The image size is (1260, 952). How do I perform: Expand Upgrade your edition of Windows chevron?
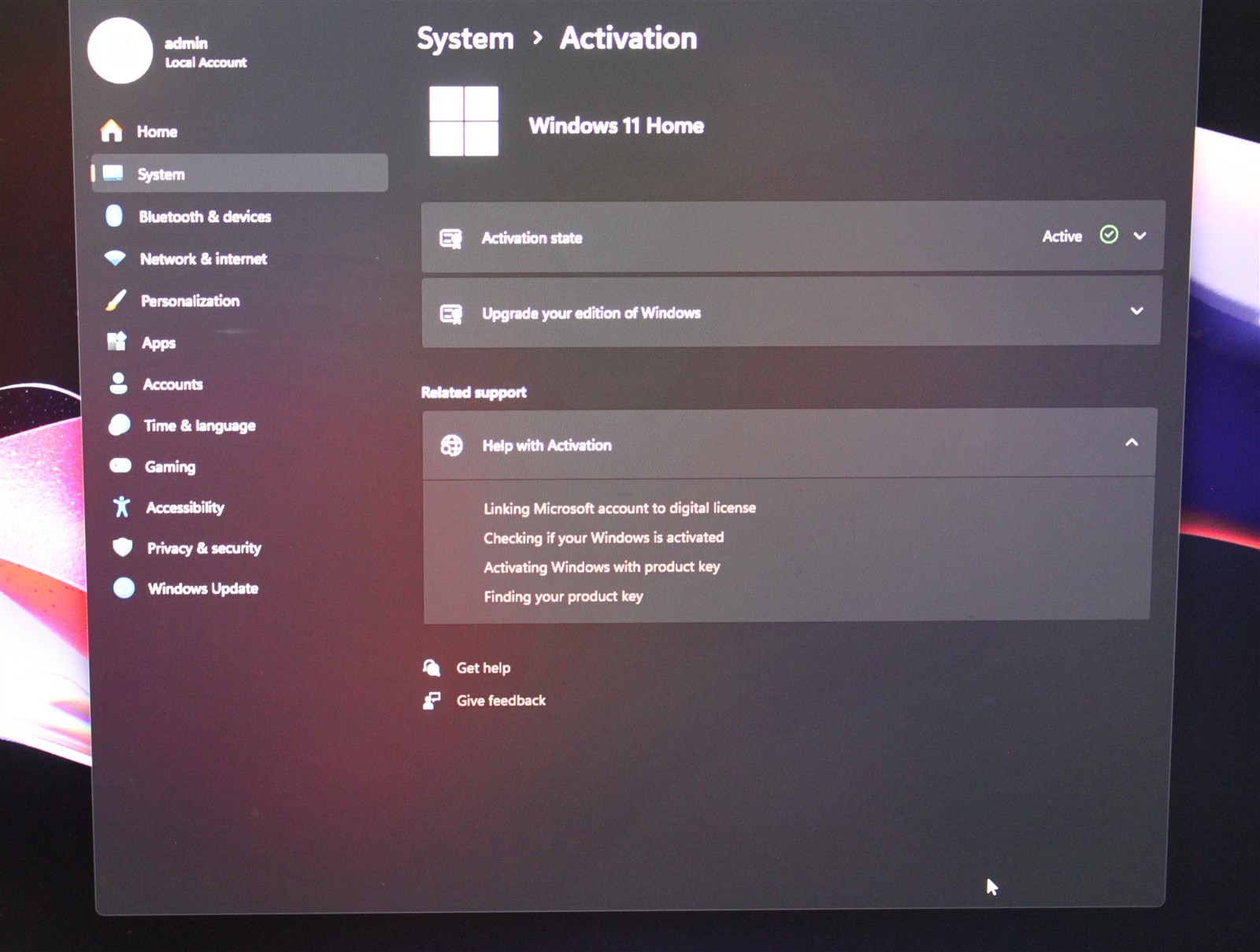coord(1137,310)
